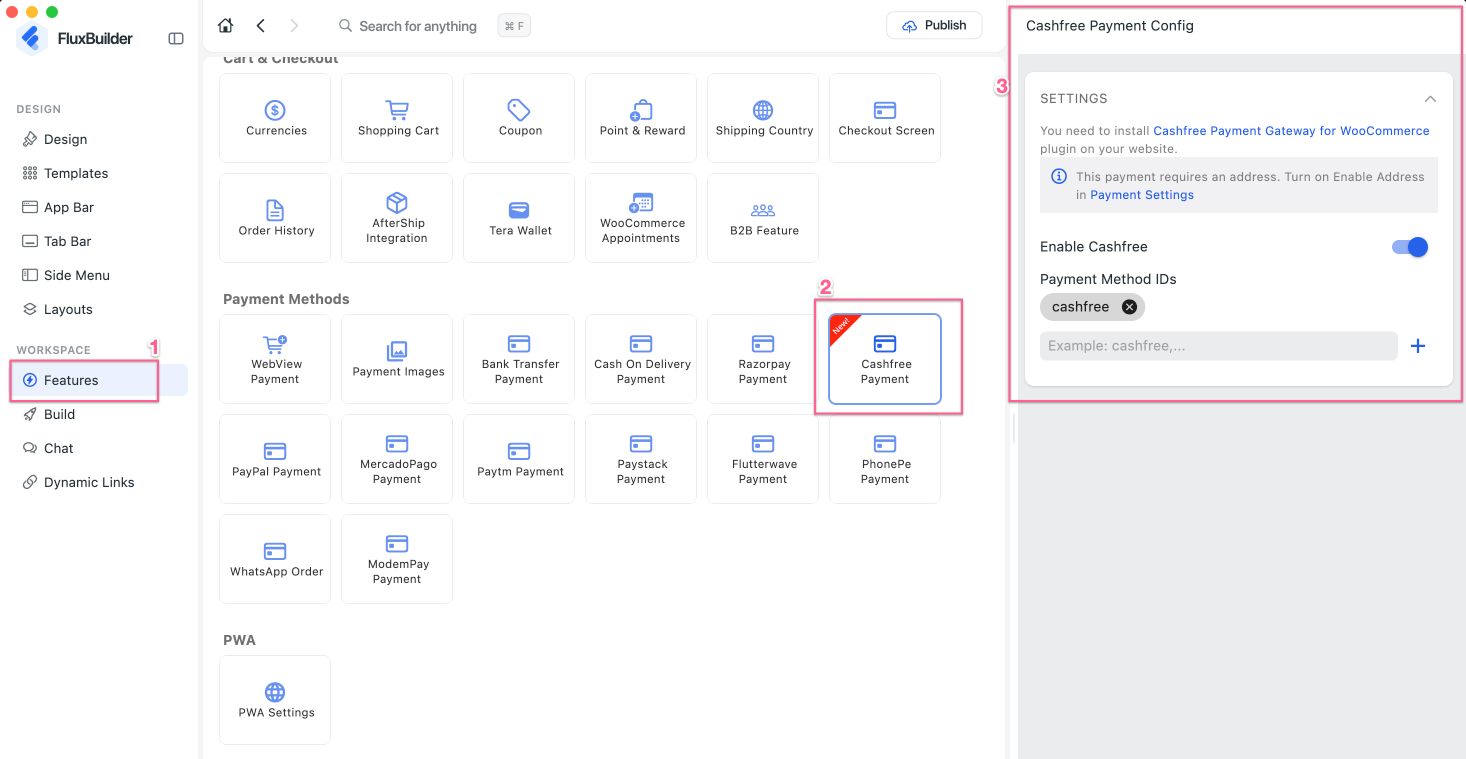
Task: Navigate forward with right chevron
Action: [x=293, y=26]
